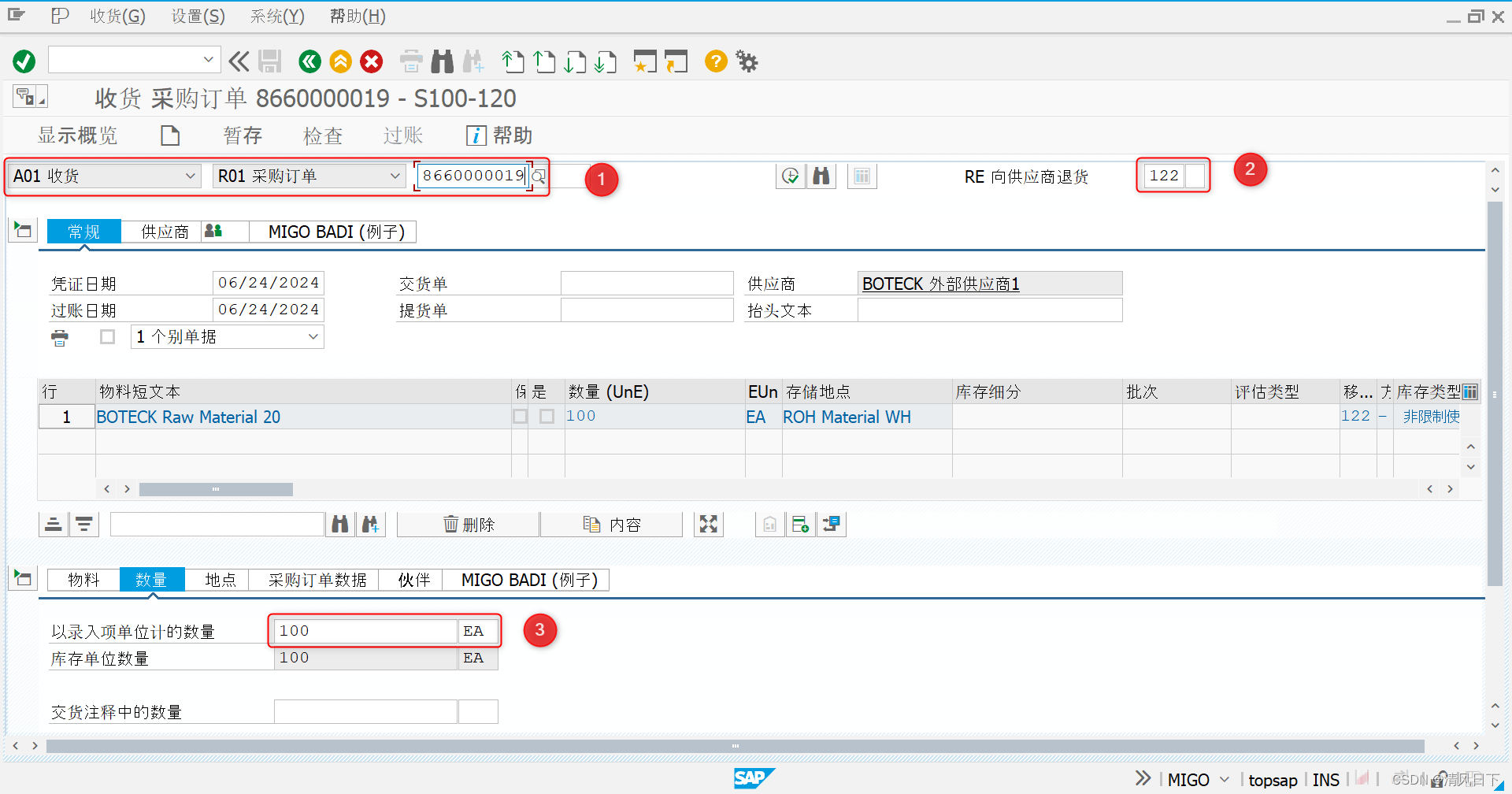Click the First Page arrow icon
This screenshot has width=1512, height=794.
click(x=513, y=61)
